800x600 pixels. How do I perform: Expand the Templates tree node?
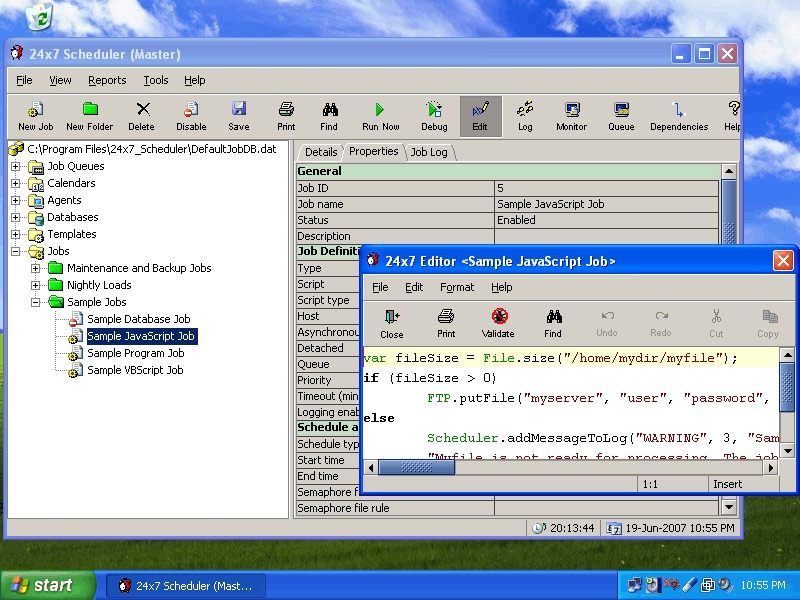coord(16,234)
